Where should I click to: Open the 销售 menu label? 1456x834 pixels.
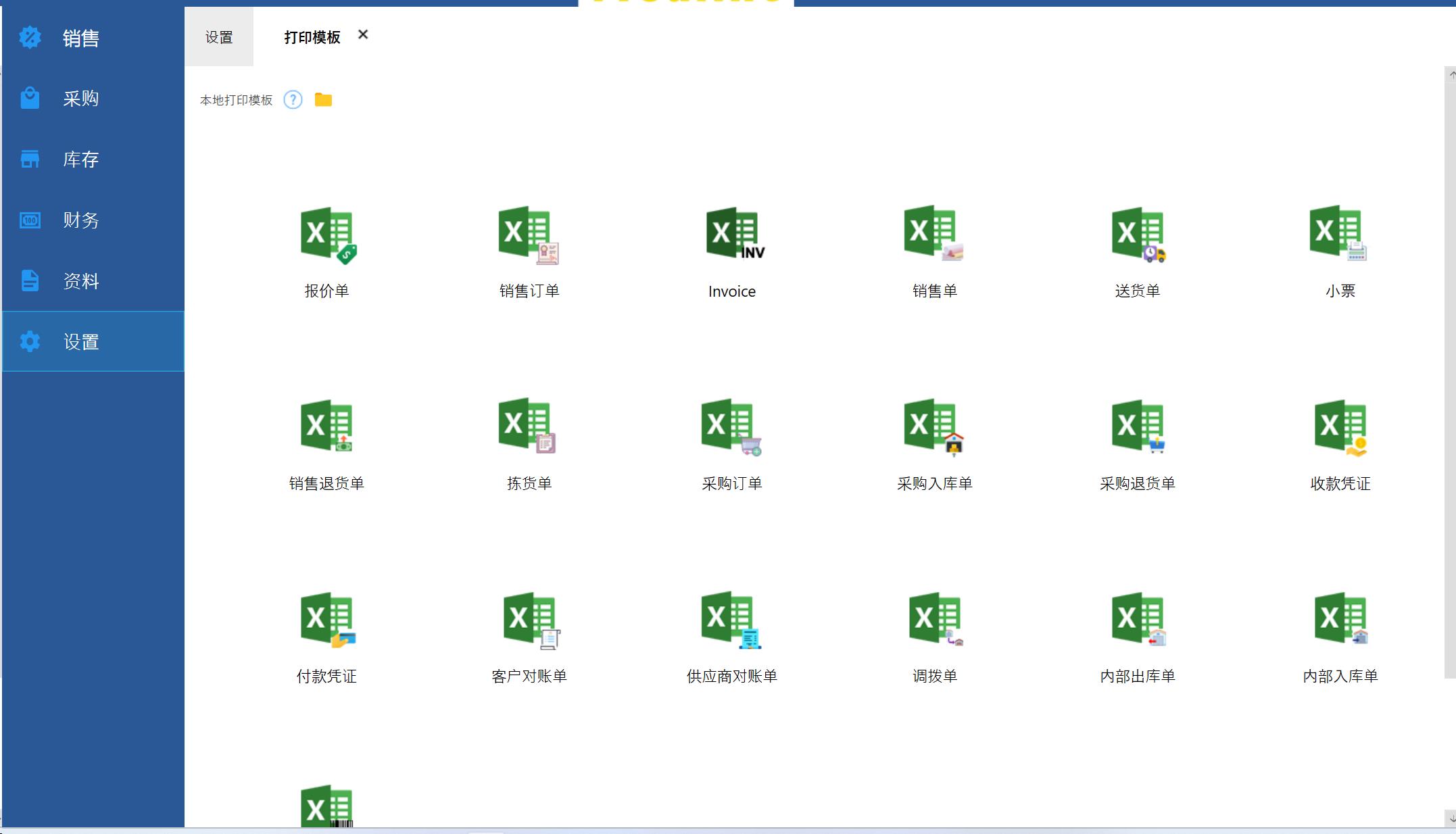tap(81, 38)
